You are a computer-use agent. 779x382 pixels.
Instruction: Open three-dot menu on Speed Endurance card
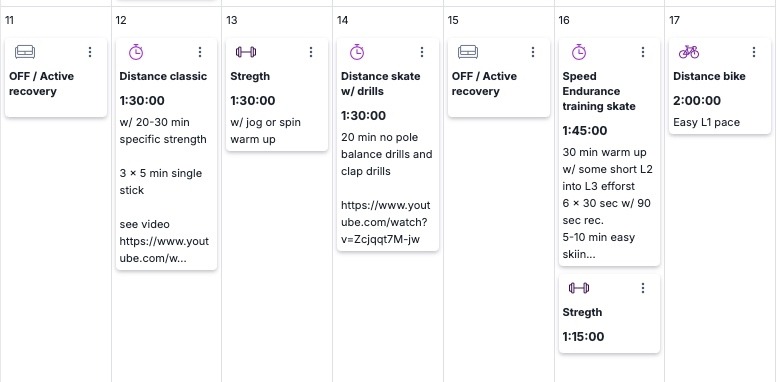tap(643, 52)
